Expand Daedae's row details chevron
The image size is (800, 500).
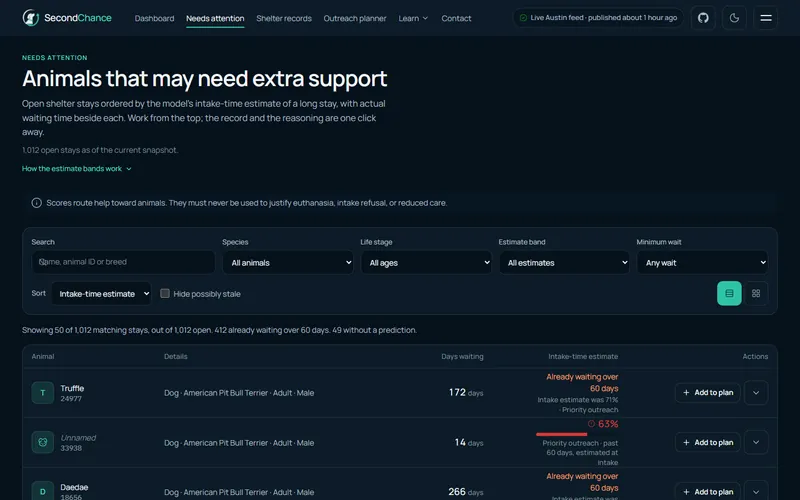click(x=756, y=491)
